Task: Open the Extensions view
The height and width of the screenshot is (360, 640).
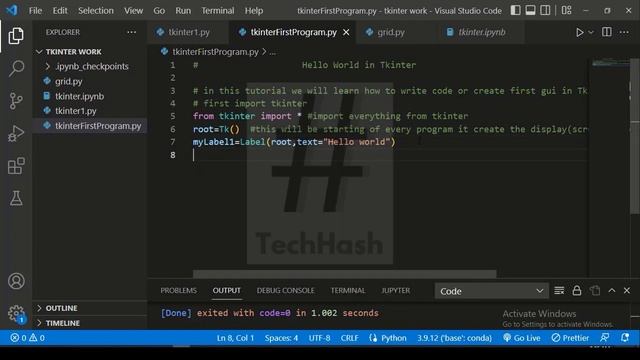Action: coord(16,166)
